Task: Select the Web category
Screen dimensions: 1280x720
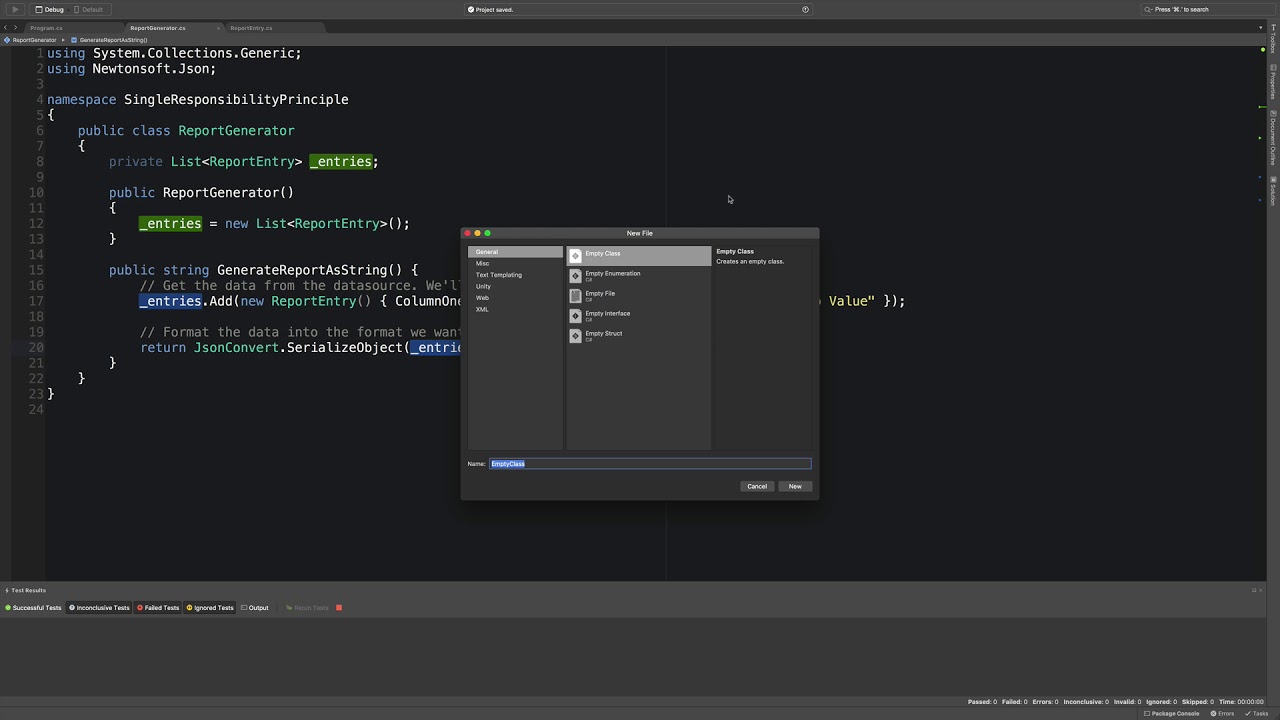Action: pos(515,298)
